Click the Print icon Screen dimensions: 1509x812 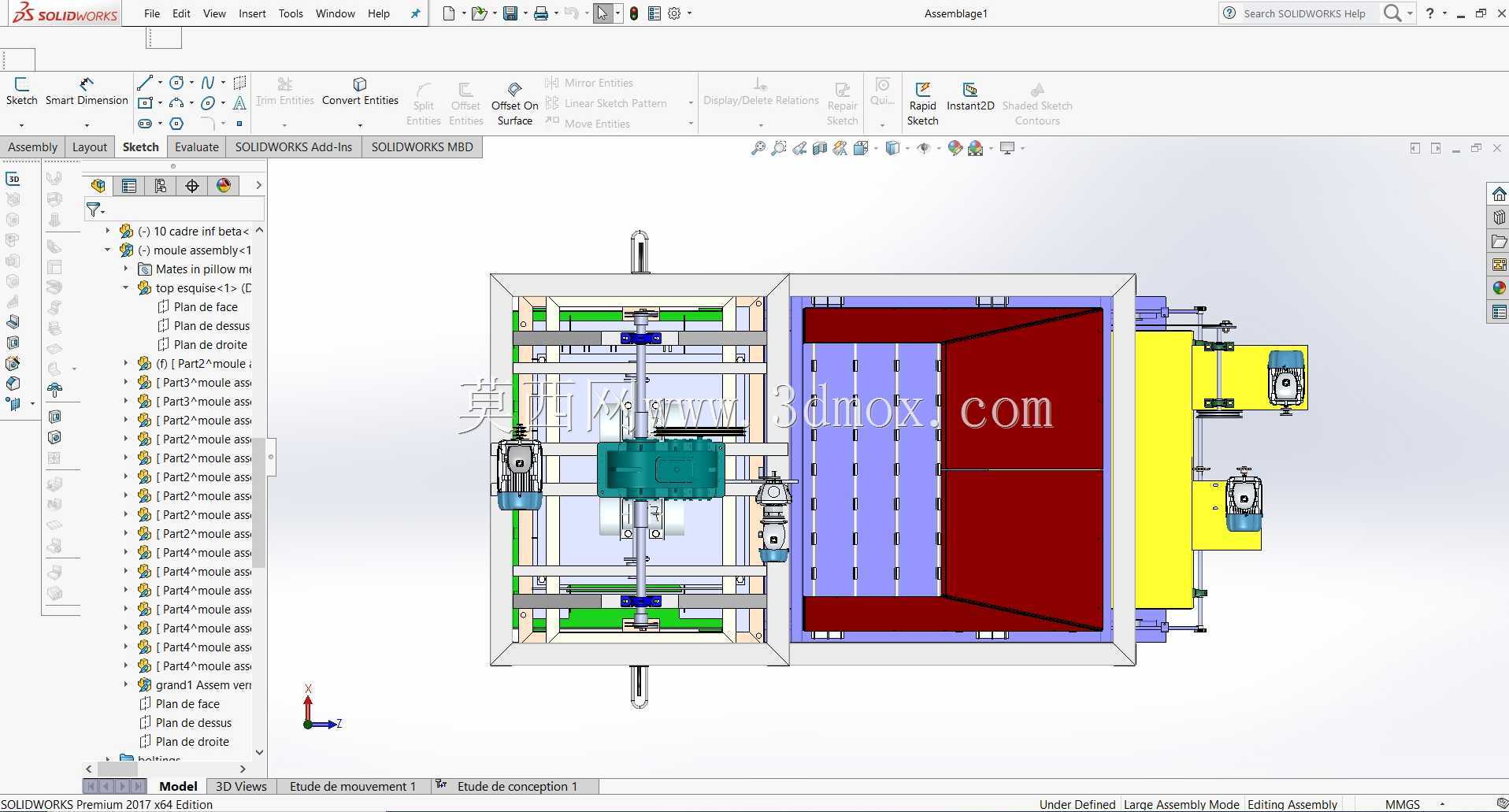point(541,13)
